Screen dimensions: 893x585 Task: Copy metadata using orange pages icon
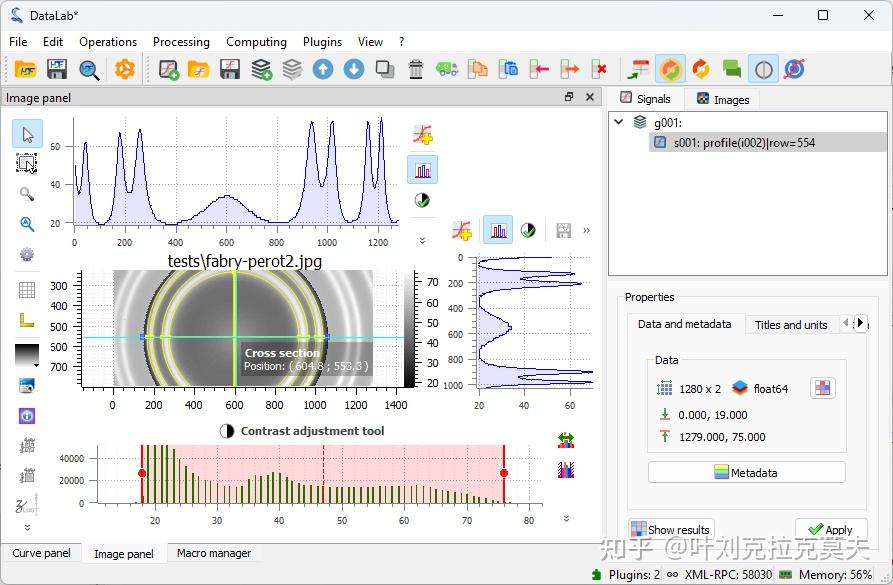(477, 69)
